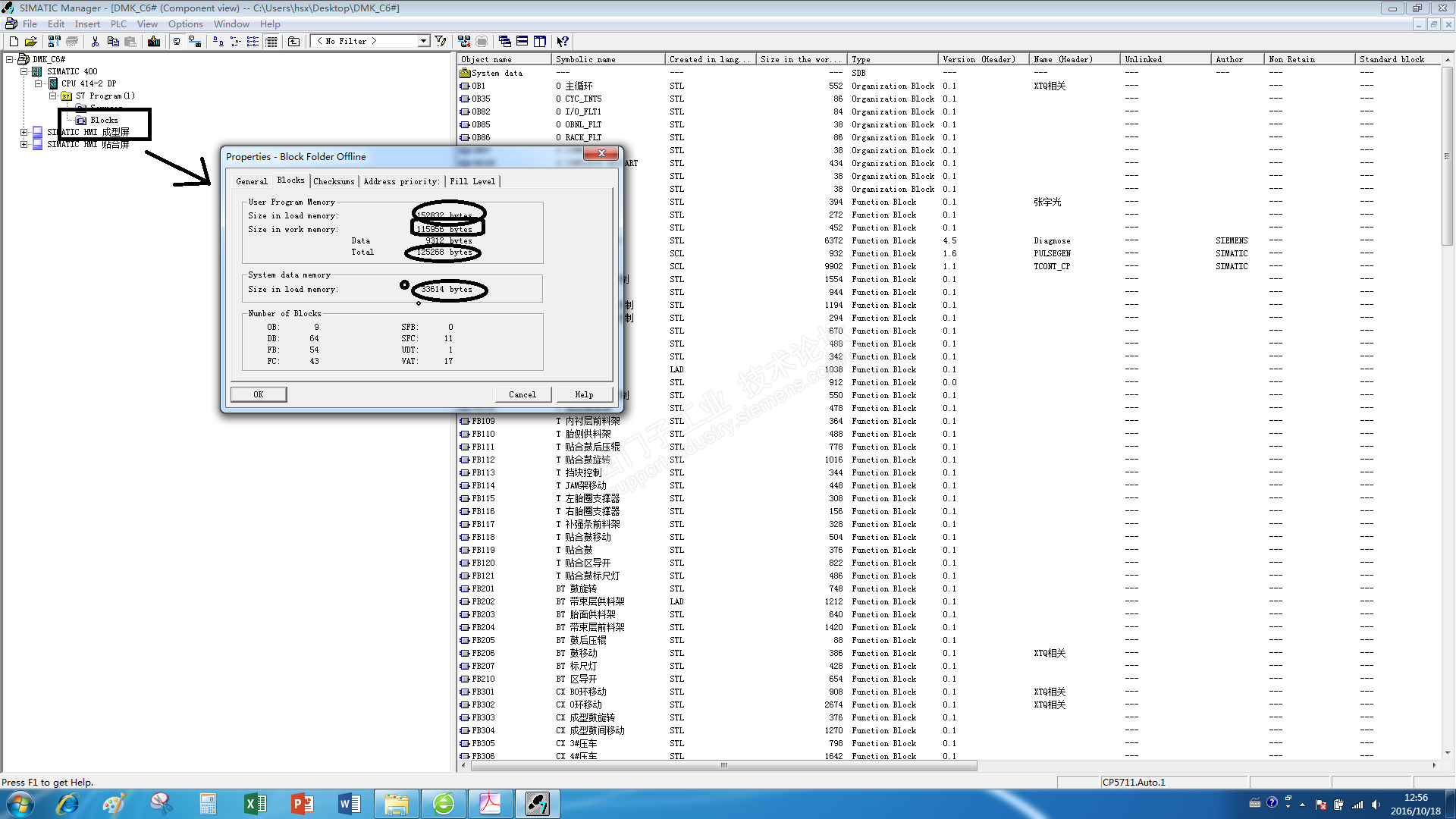Switch to the Details list view
1456x819 pixels.
click(x=271, y=42)
